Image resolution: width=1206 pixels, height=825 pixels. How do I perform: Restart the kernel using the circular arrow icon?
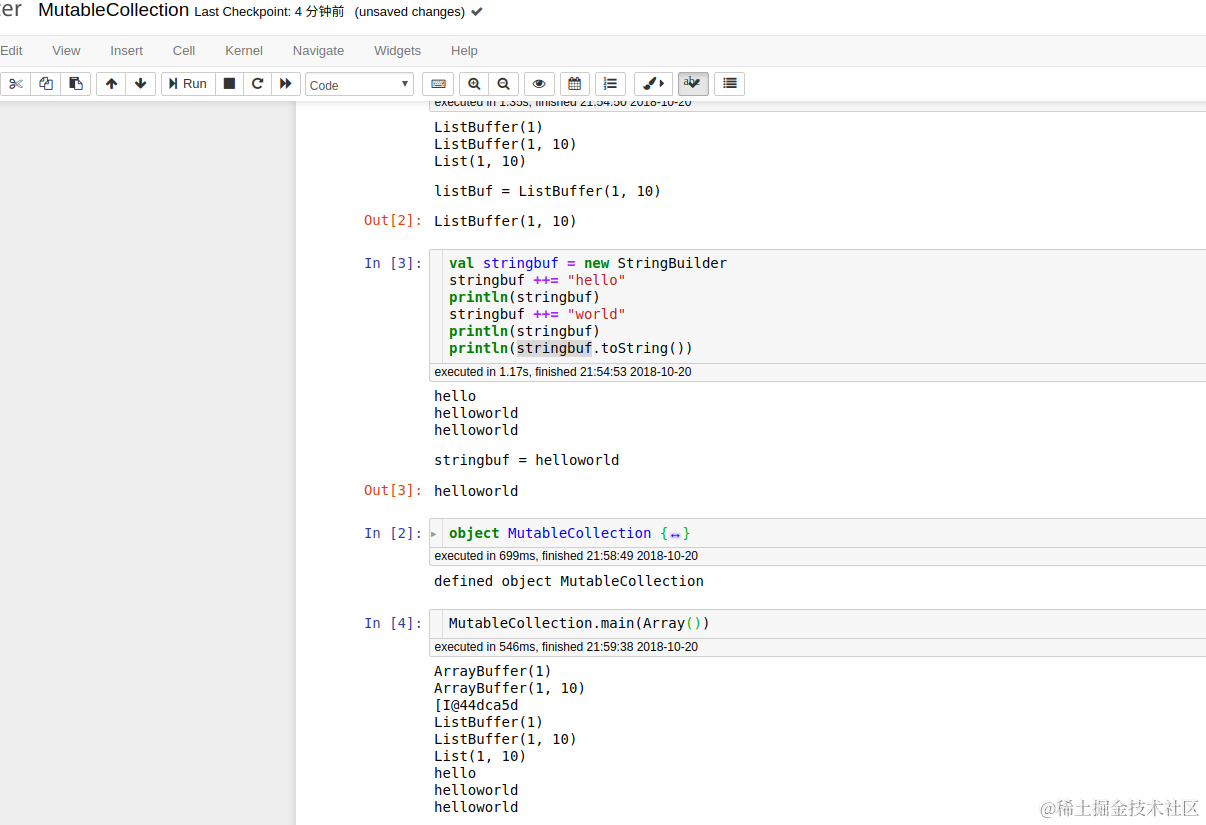pos(257,83)
